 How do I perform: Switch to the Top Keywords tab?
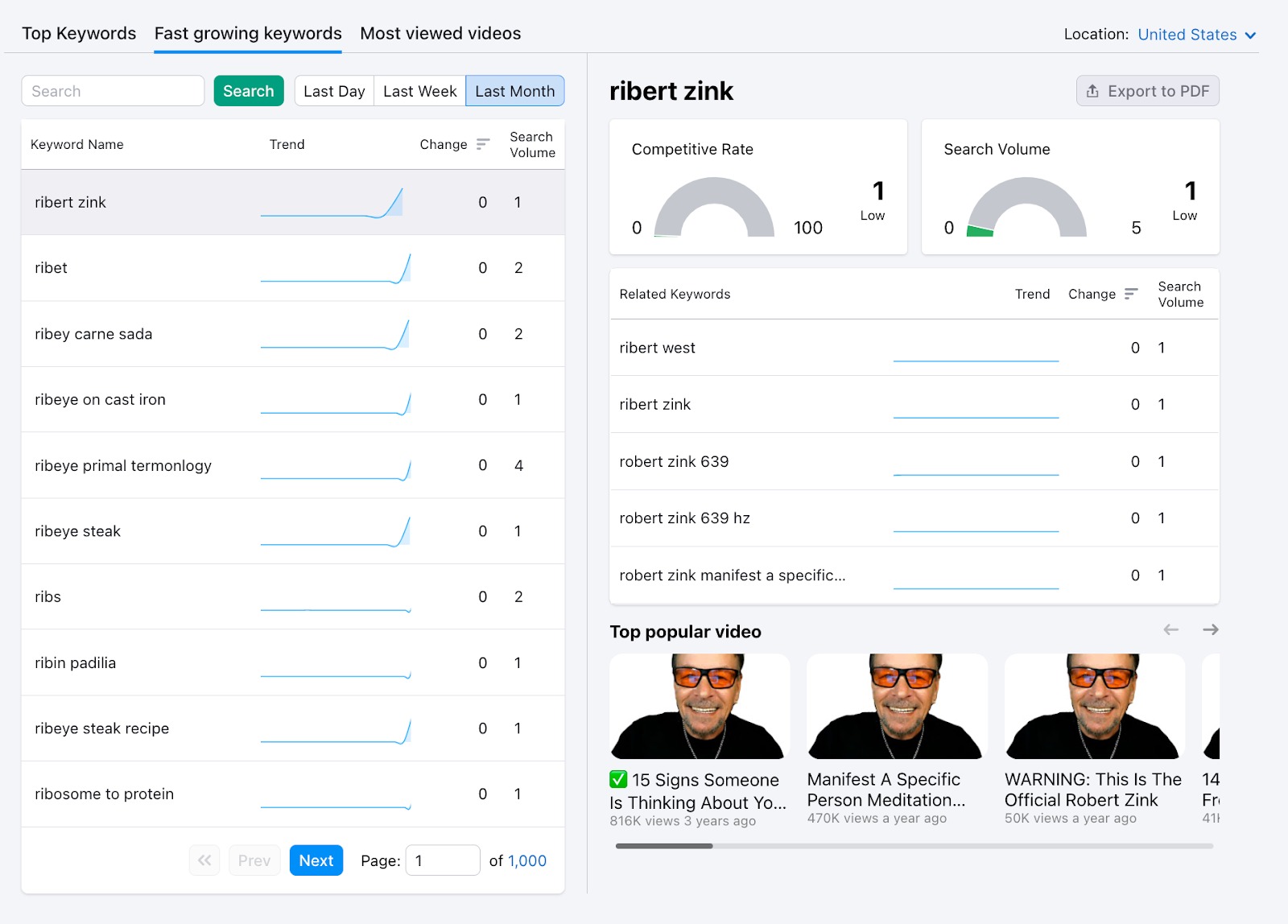click(78, 33)
